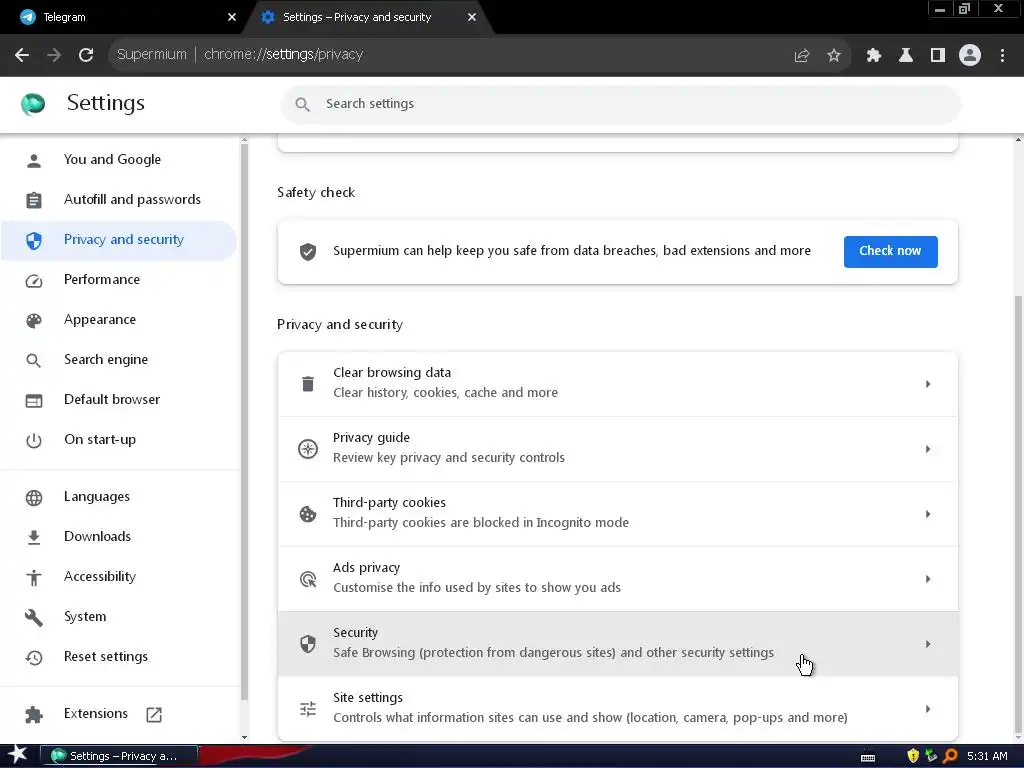
Task: Click the sliders icon for Site settings
Action: [308, 709]
